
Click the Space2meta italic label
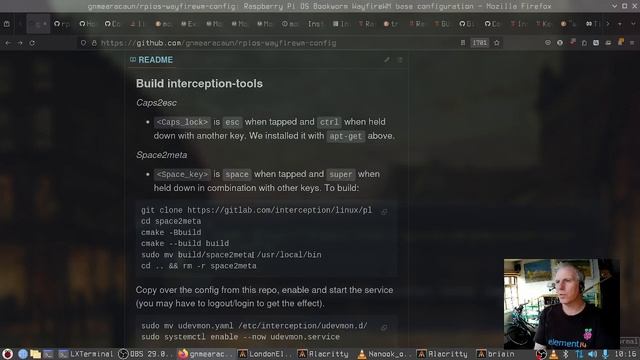162,155
